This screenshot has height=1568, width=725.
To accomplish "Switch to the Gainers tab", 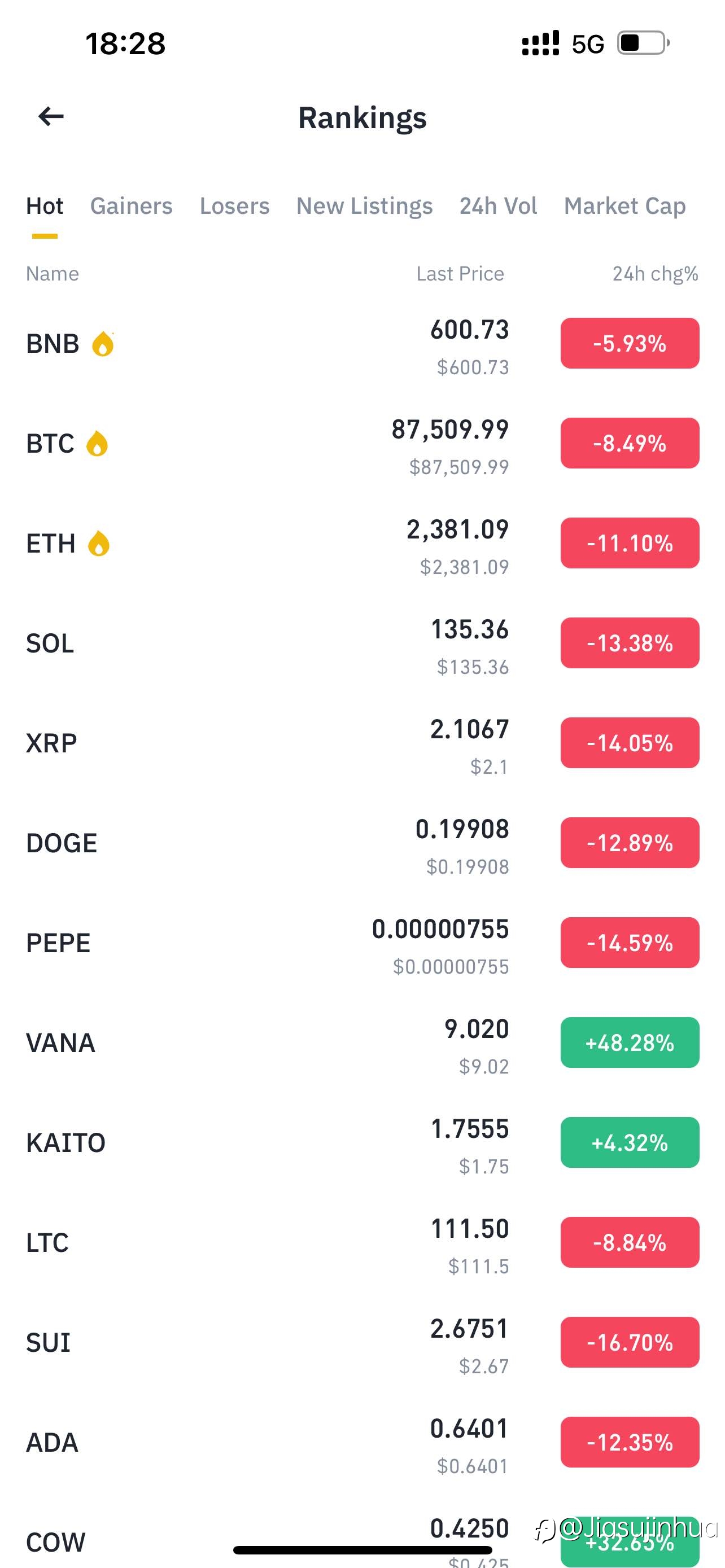I will [132, 207].
